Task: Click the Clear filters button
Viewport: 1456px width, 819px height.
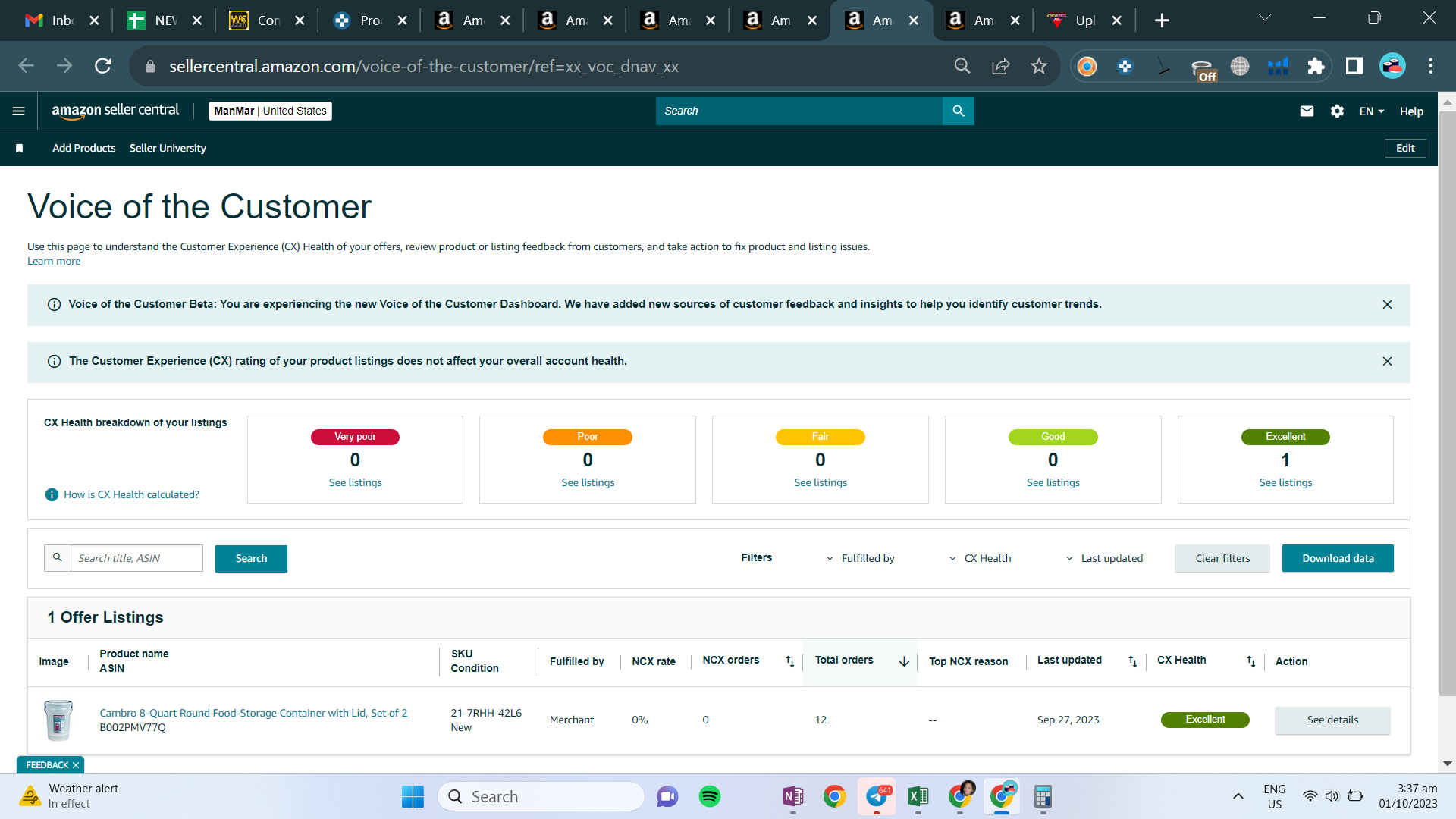Action: point(1222,559)
